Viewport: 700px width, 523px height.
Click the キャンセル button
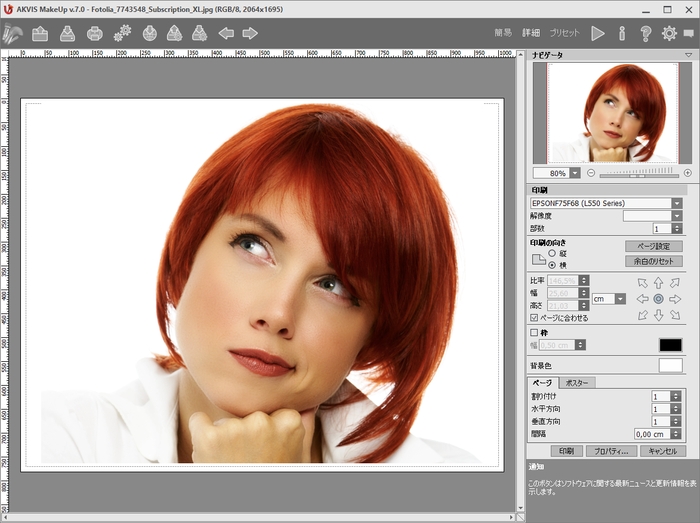point(663,451)
